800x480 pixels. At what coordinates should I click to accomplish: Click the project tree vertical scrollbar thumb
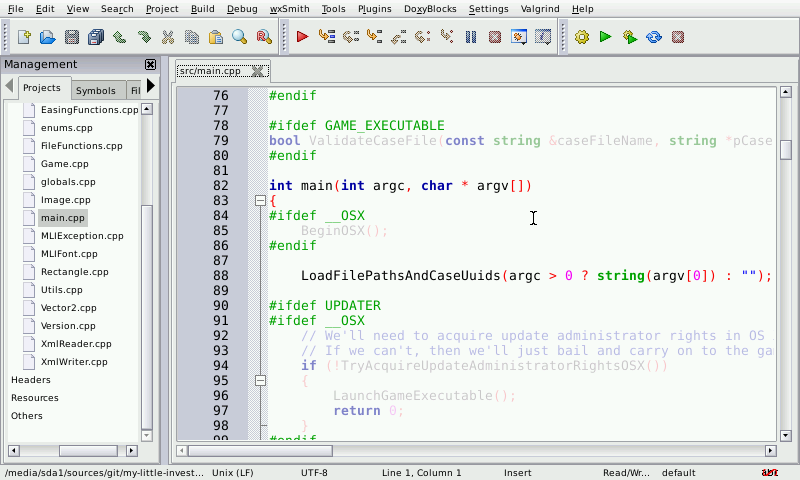coord(146,317)
